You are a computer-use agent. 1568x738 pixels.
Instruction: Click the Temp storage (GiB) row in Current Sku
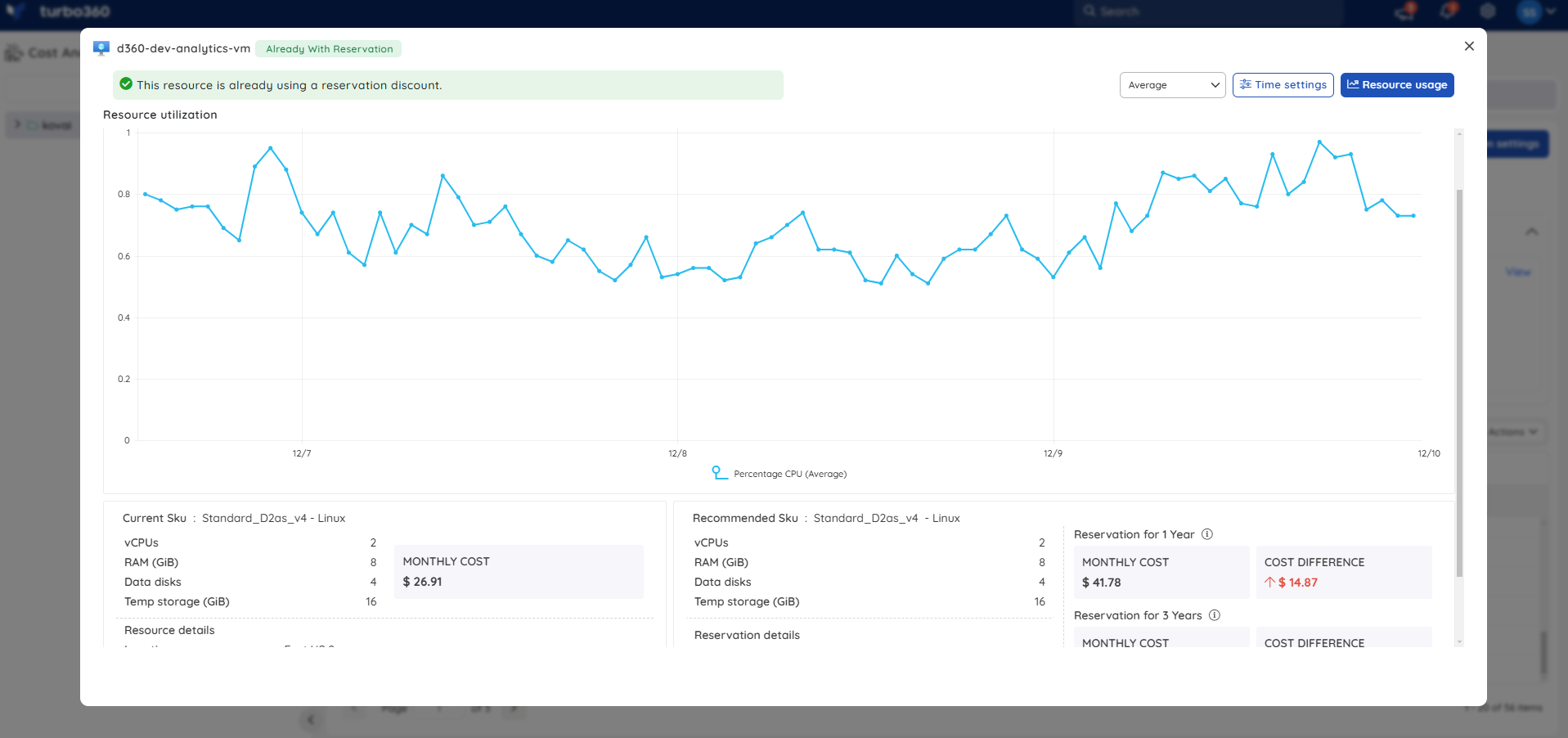(250, 601)
